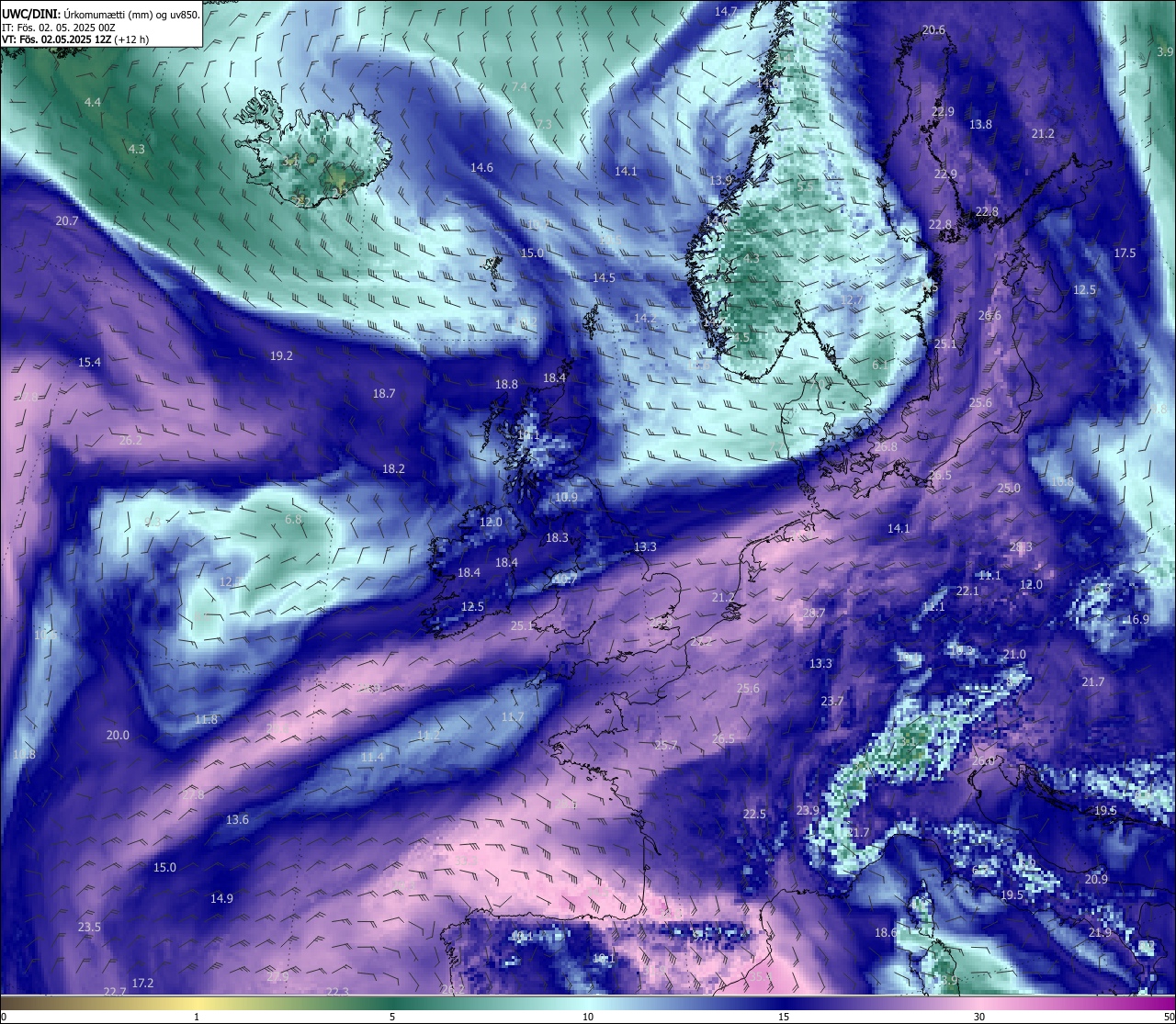Click the 17.2 value label

pyautogui.click(x=142, y=983)
